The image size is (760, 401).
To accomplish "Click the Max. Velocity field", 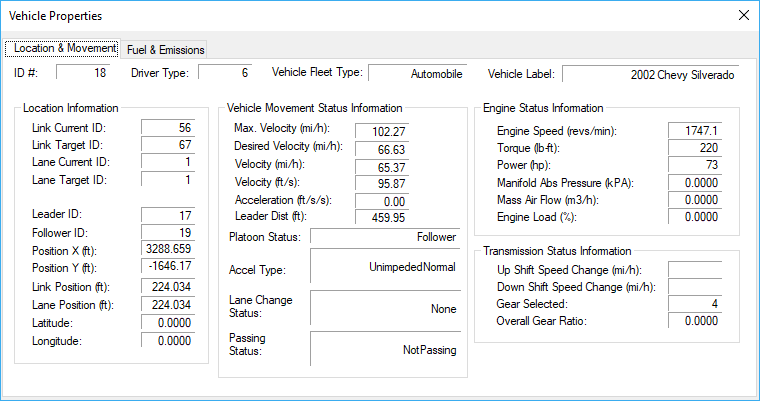I will 382,131.
